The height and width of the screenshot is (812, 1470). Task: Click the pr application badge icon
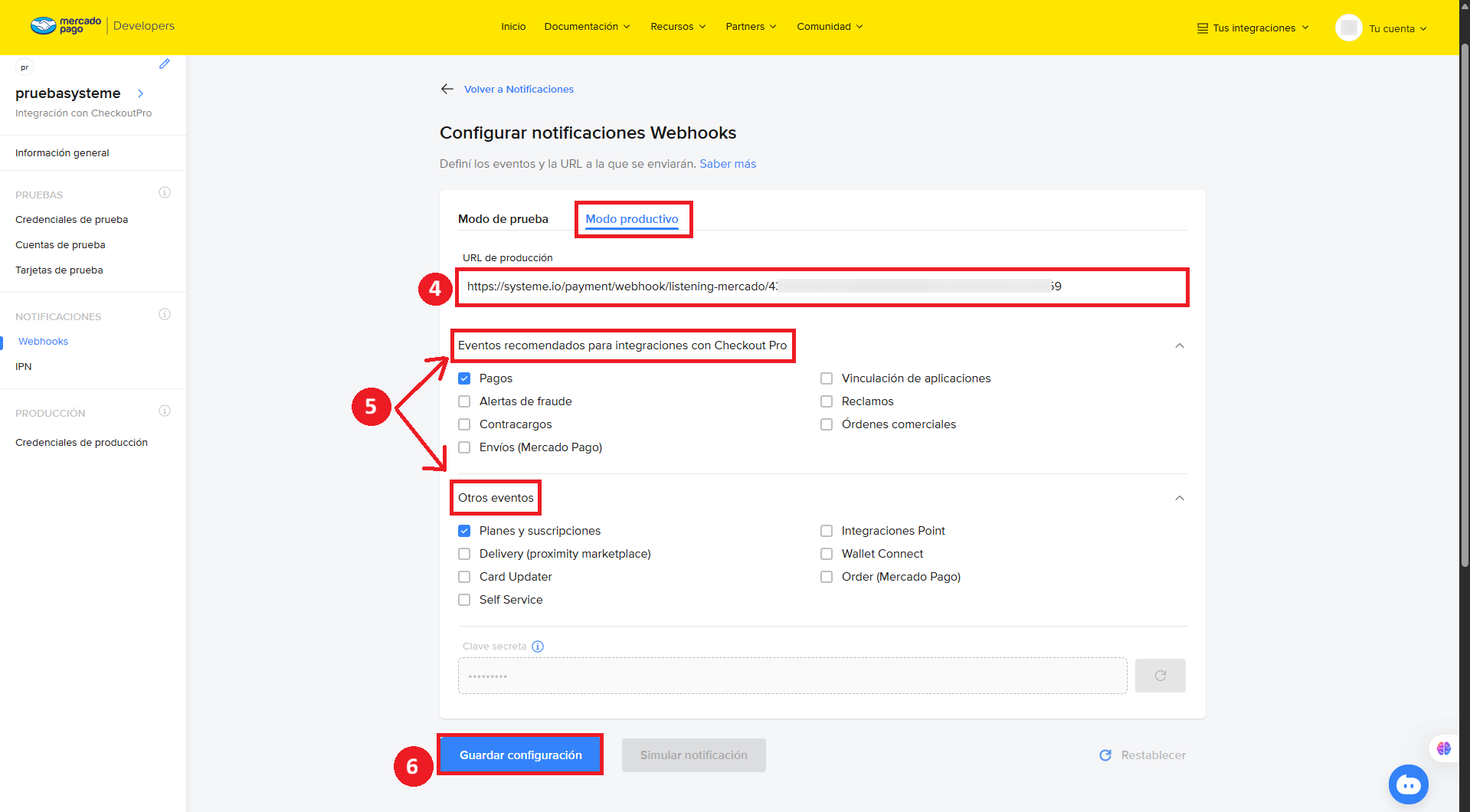coord(25,67)
